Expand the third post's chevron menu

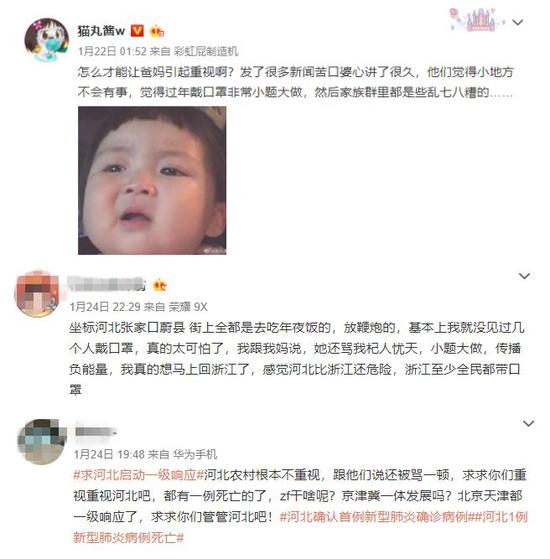click(x=528, y=423)
